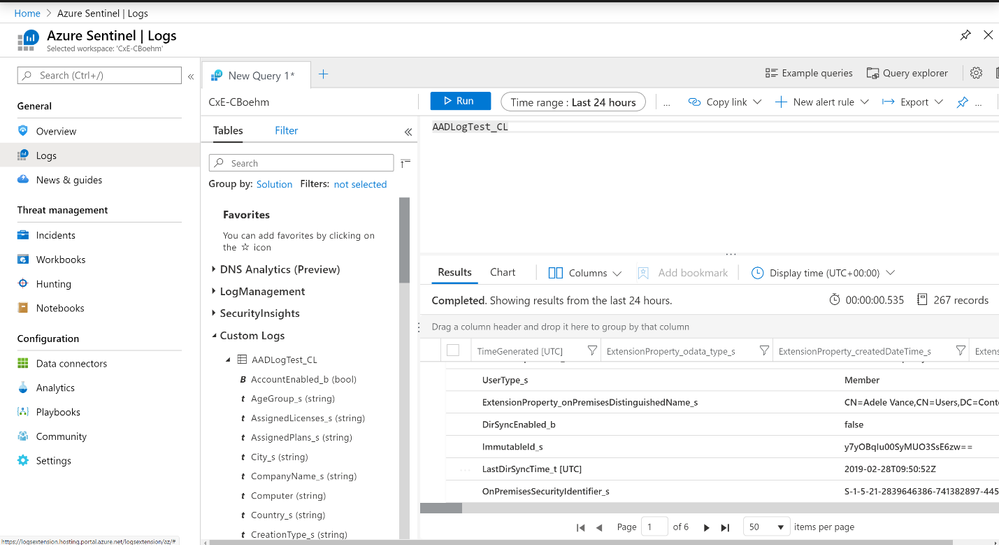Click the Playbooks icon
Image resolution: width=999 pixels, height=545 pixels.
[23, 412]
